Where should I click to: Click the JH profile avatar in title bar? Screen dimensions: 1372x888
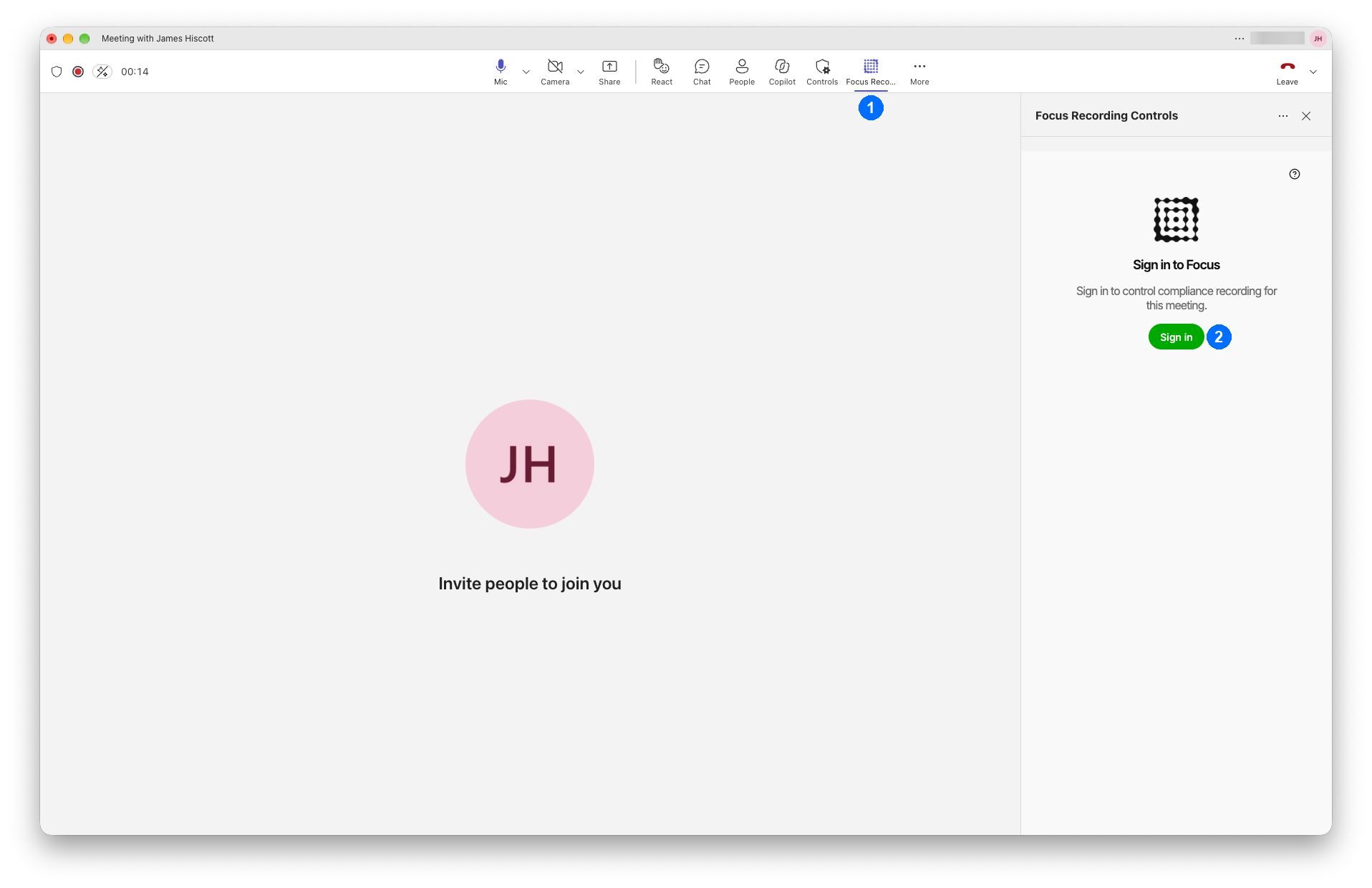click(1318, 39)
